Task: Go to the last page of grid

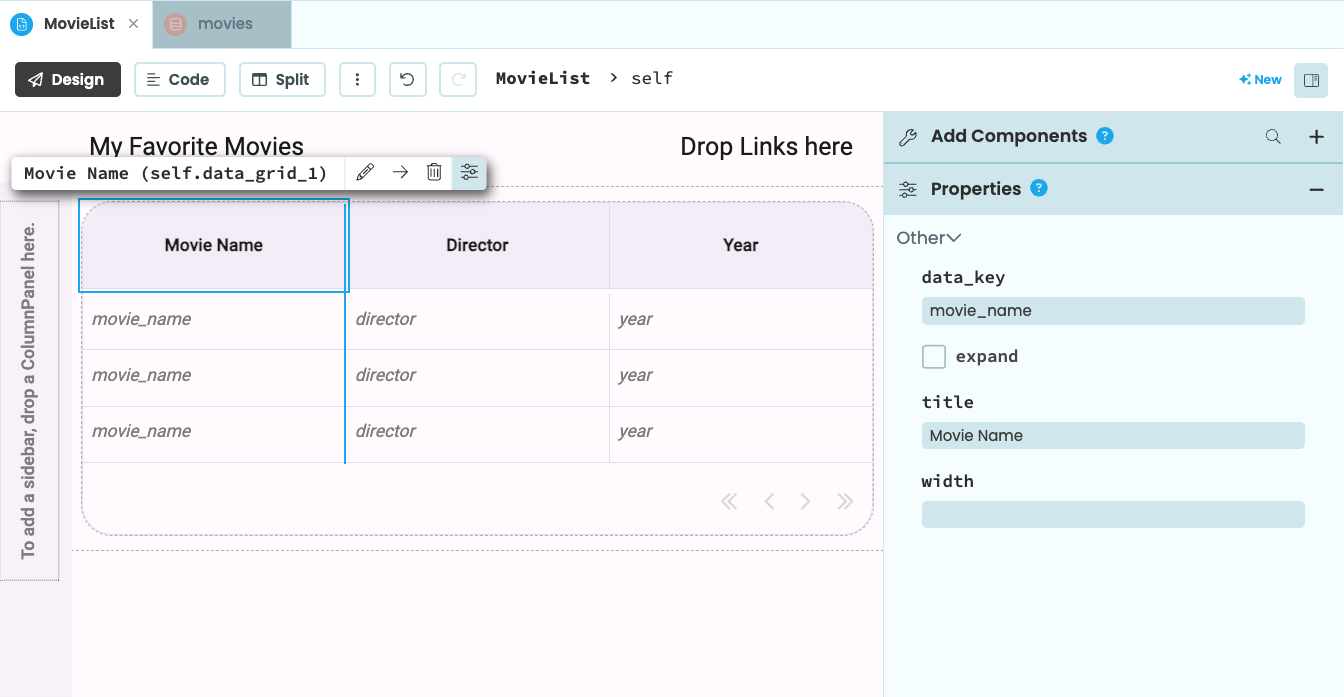Action: click(845, 502)
